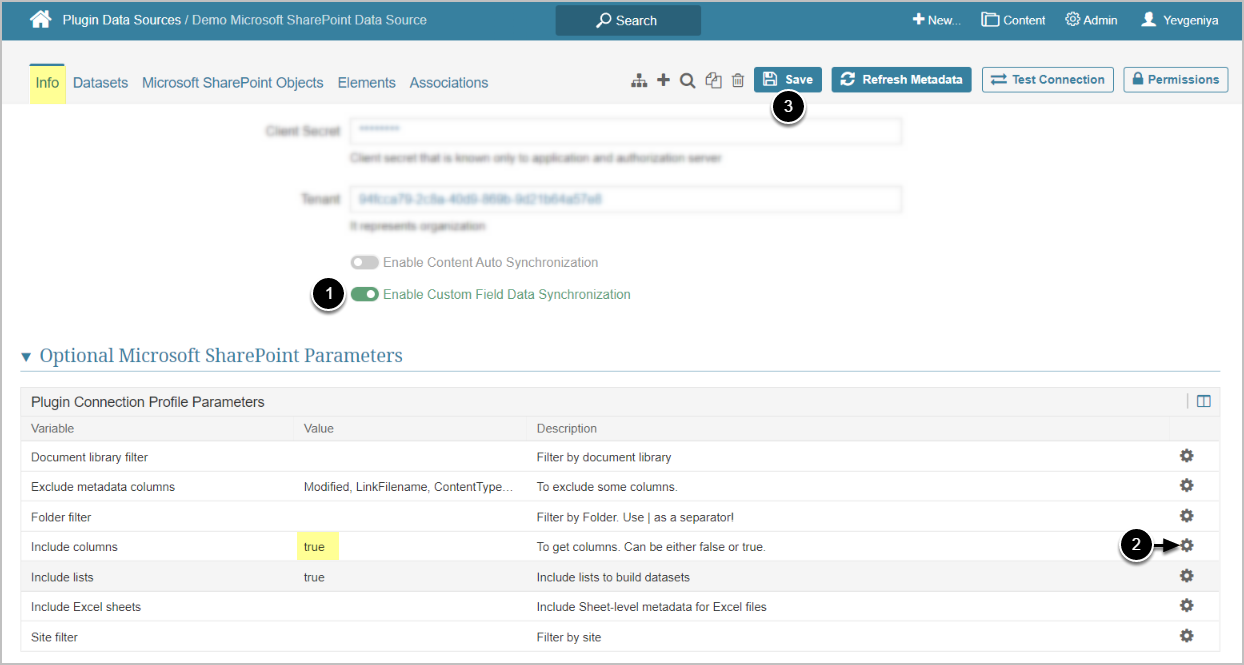1244x665 pixels.
Task: Click the magnifier search icon in toolbar
Action: click(x=688, y=80)
